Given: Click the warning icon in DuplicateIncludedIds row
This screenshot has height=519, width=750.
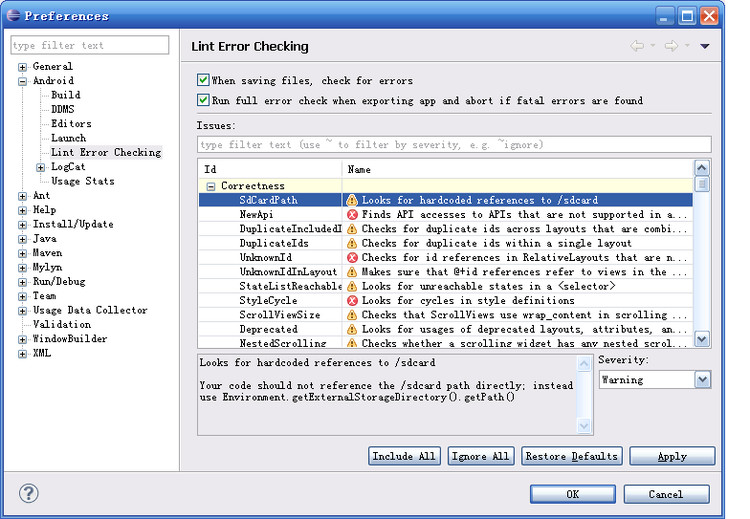Looking at the screenshot, I should [x=352, y=229].
